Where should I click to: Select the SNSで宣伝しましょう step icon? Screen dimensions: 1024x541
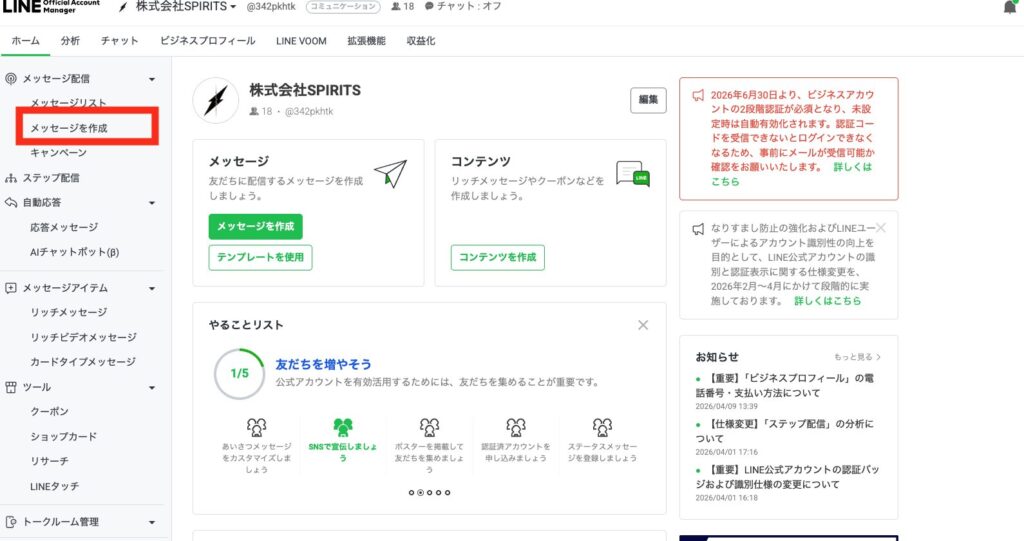coord(343,427)
